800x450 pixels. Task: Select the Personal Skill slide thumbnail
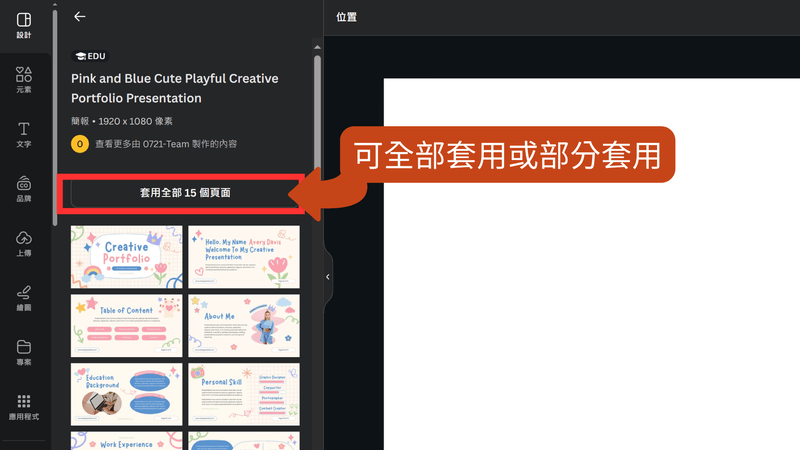pos(244,393)
